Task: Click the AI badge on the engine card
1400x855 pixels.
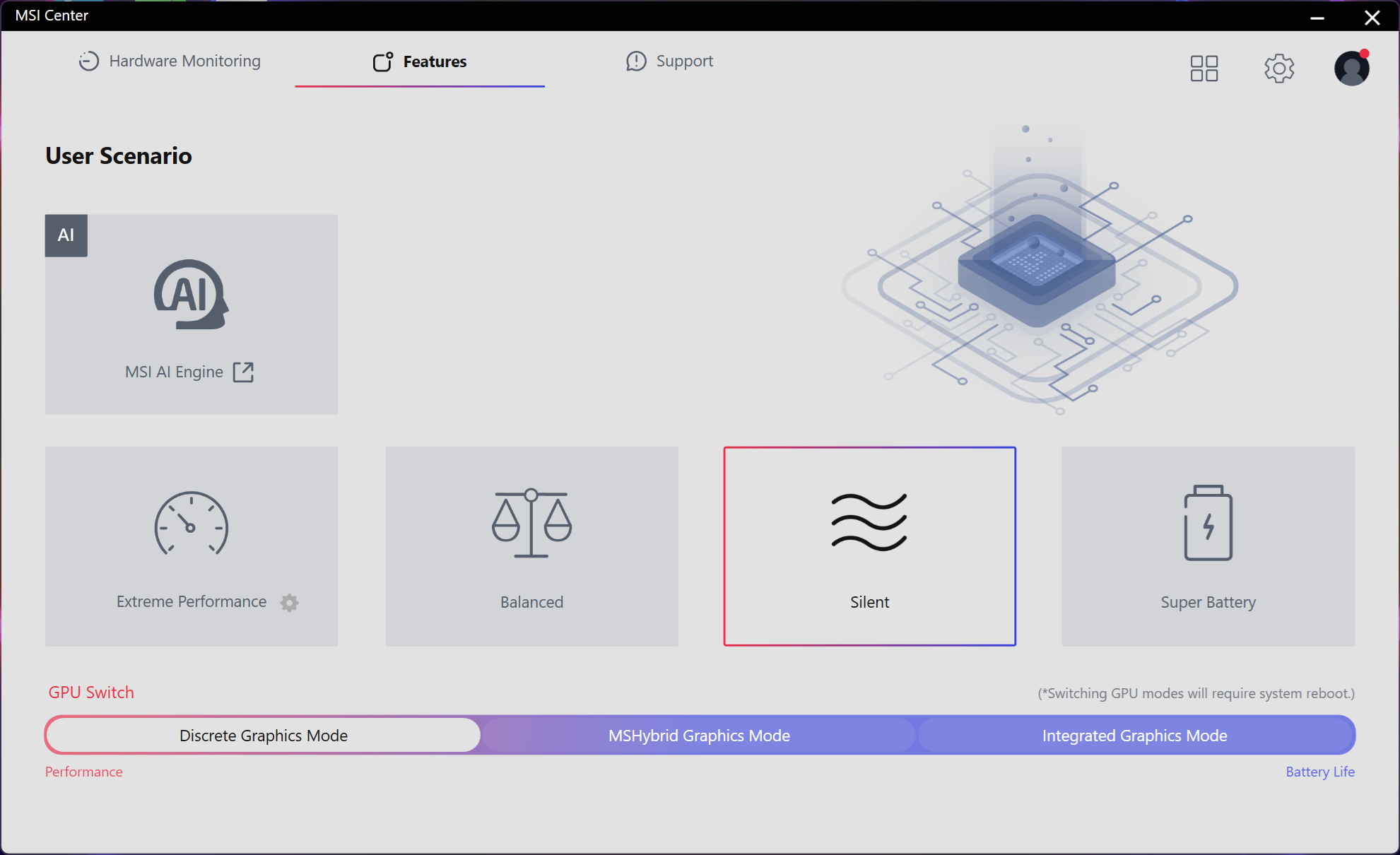Action: point(66,235)
